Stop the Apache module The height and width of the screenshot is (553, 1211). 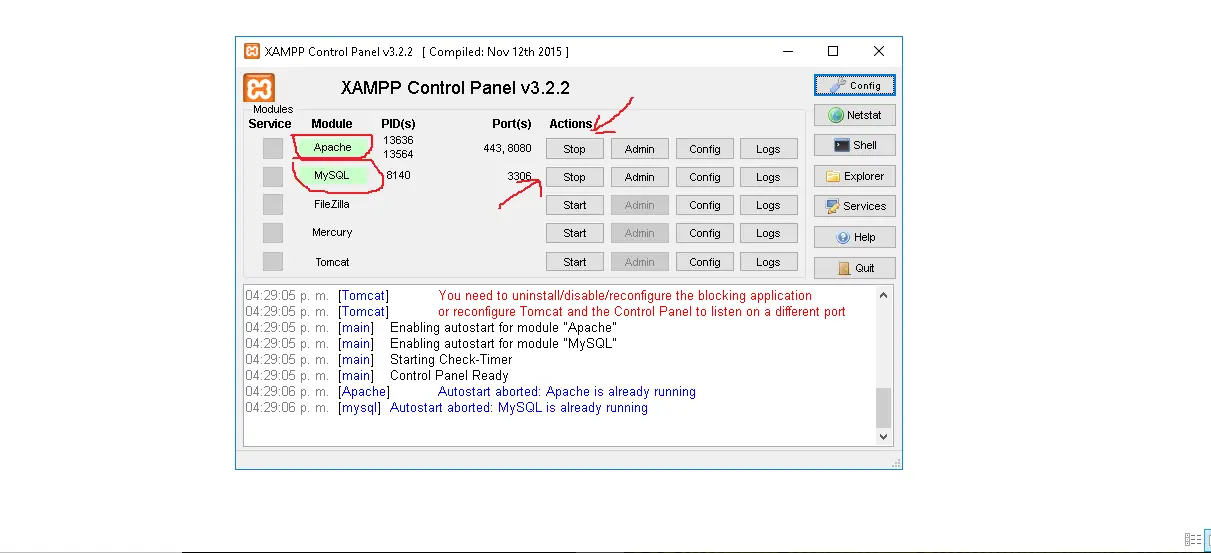click(x=575, y=149)
